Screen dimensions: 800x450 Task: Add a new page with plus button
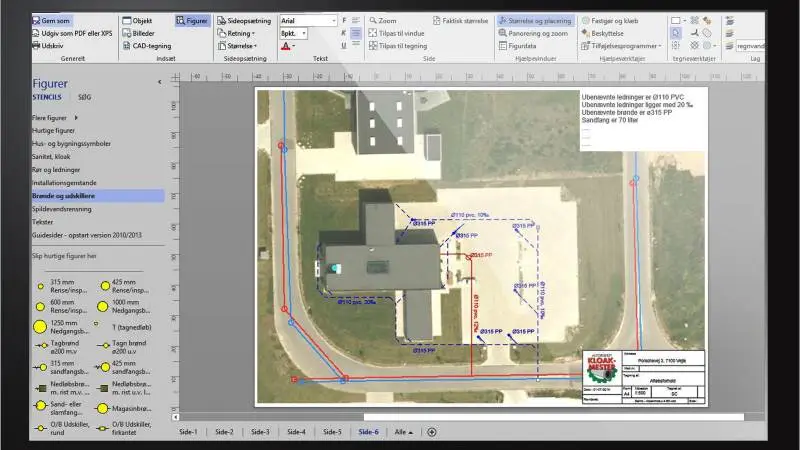tap(432, 432)
